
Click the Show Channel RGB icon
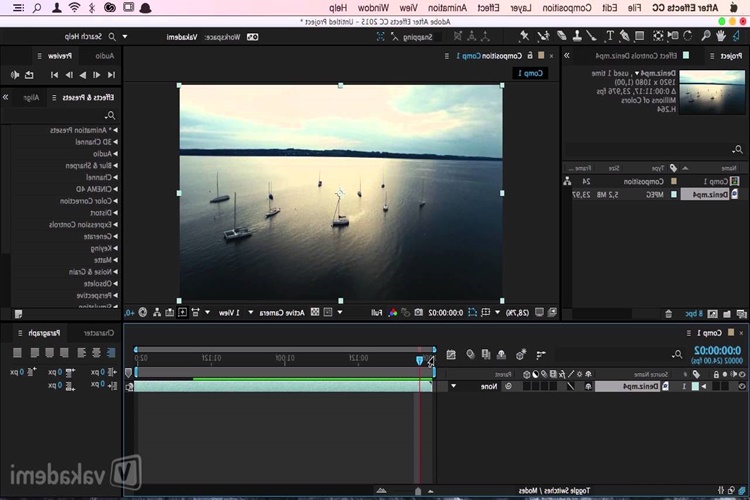(x=393, y=312)
